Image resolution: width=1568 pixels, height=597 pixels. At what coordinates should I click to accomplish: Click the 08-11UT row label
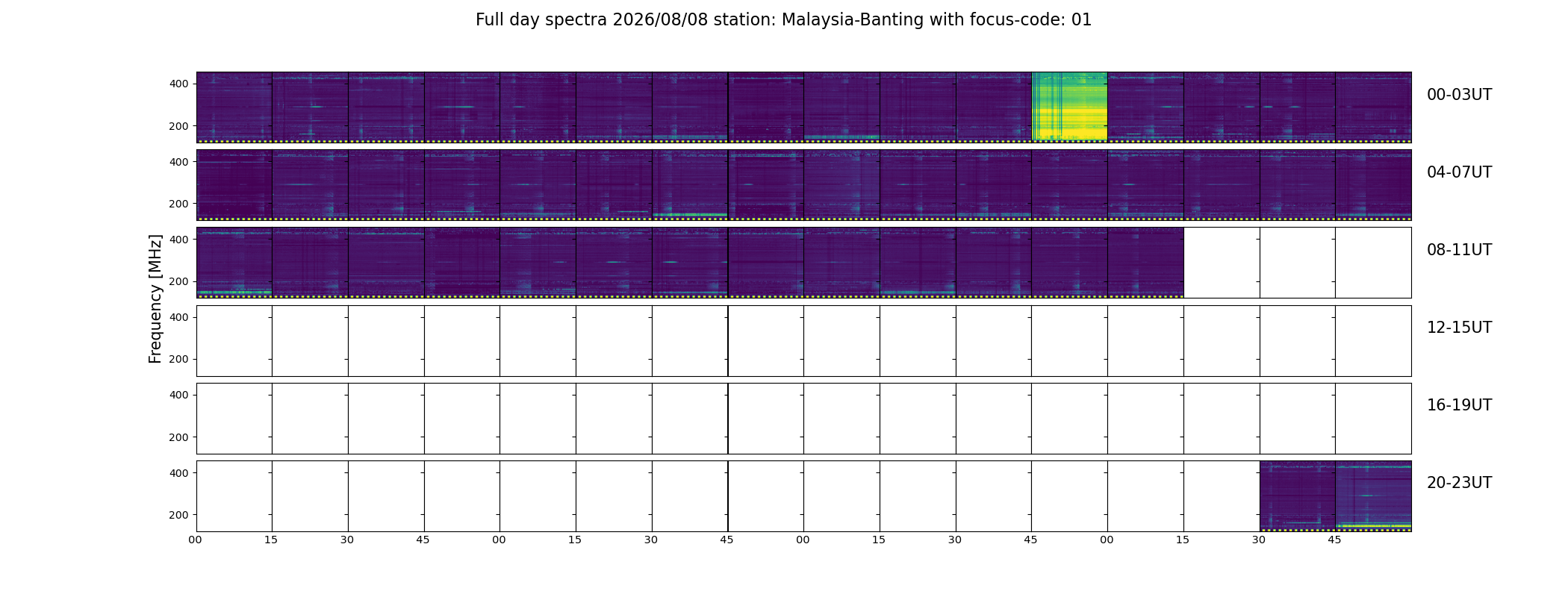pos(1459,250)
